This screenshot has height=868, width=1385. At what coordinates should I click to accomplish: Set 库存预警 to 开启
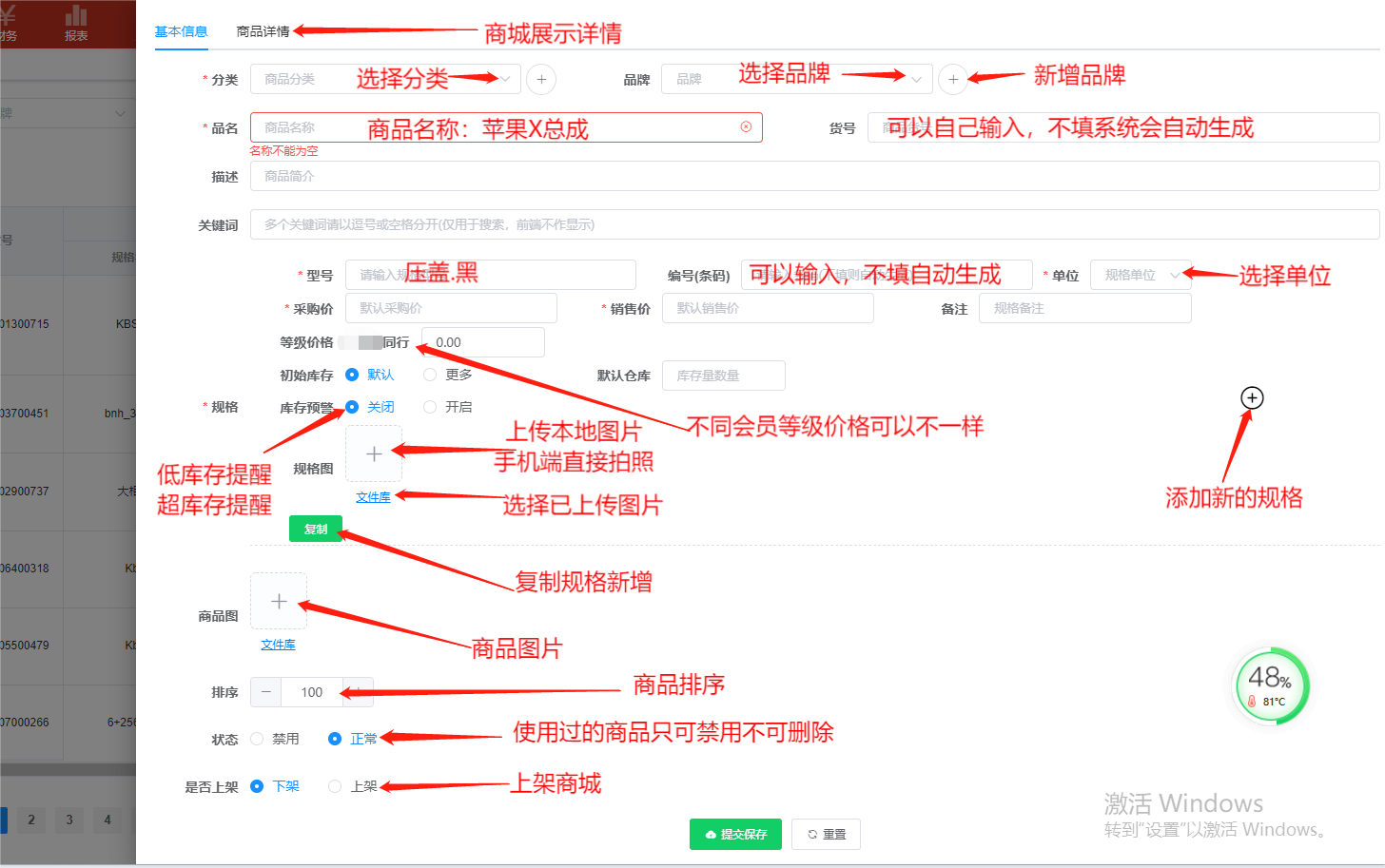pos(448,407)
